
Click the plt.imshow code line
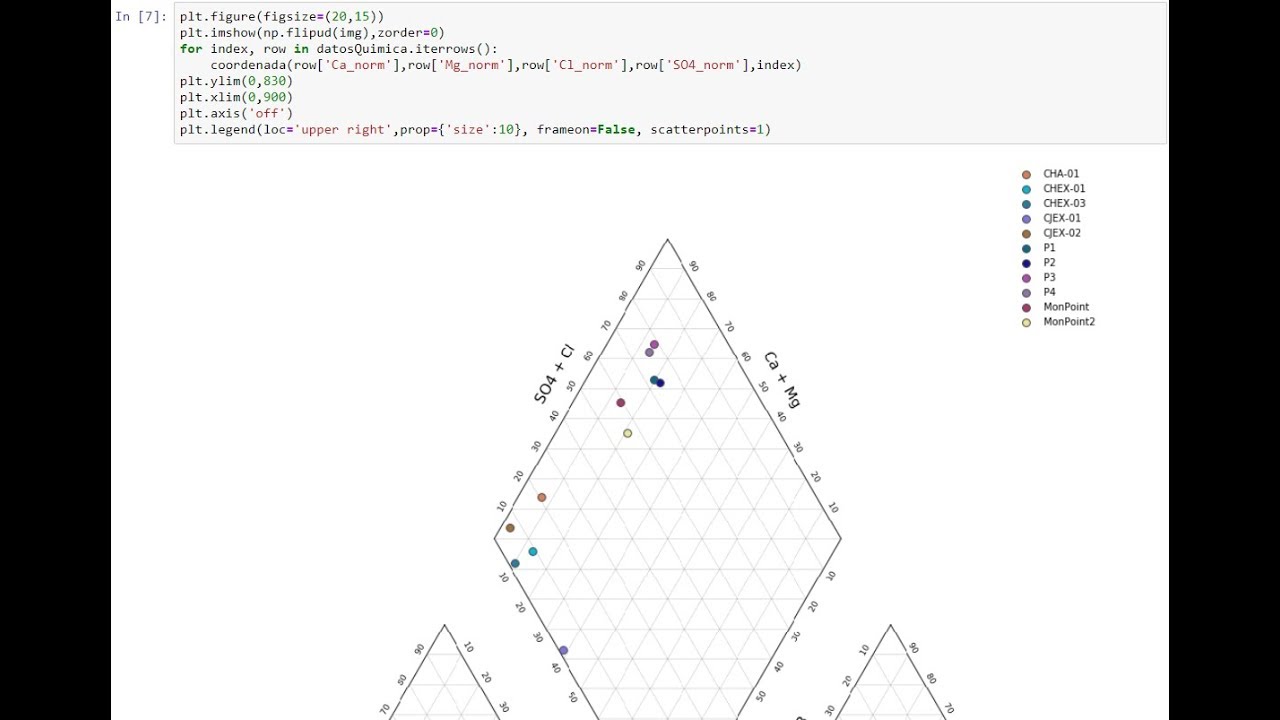point(312,33)
